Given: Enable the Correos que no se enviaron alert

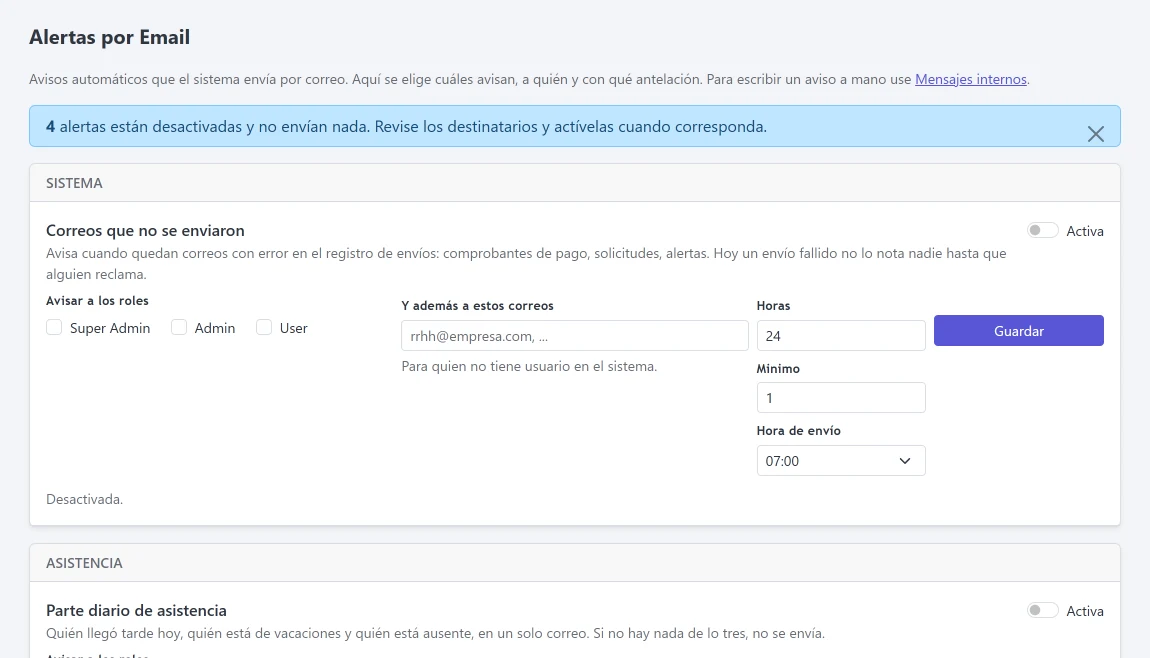Looking at the screenshot, I should click(1042, 230).
